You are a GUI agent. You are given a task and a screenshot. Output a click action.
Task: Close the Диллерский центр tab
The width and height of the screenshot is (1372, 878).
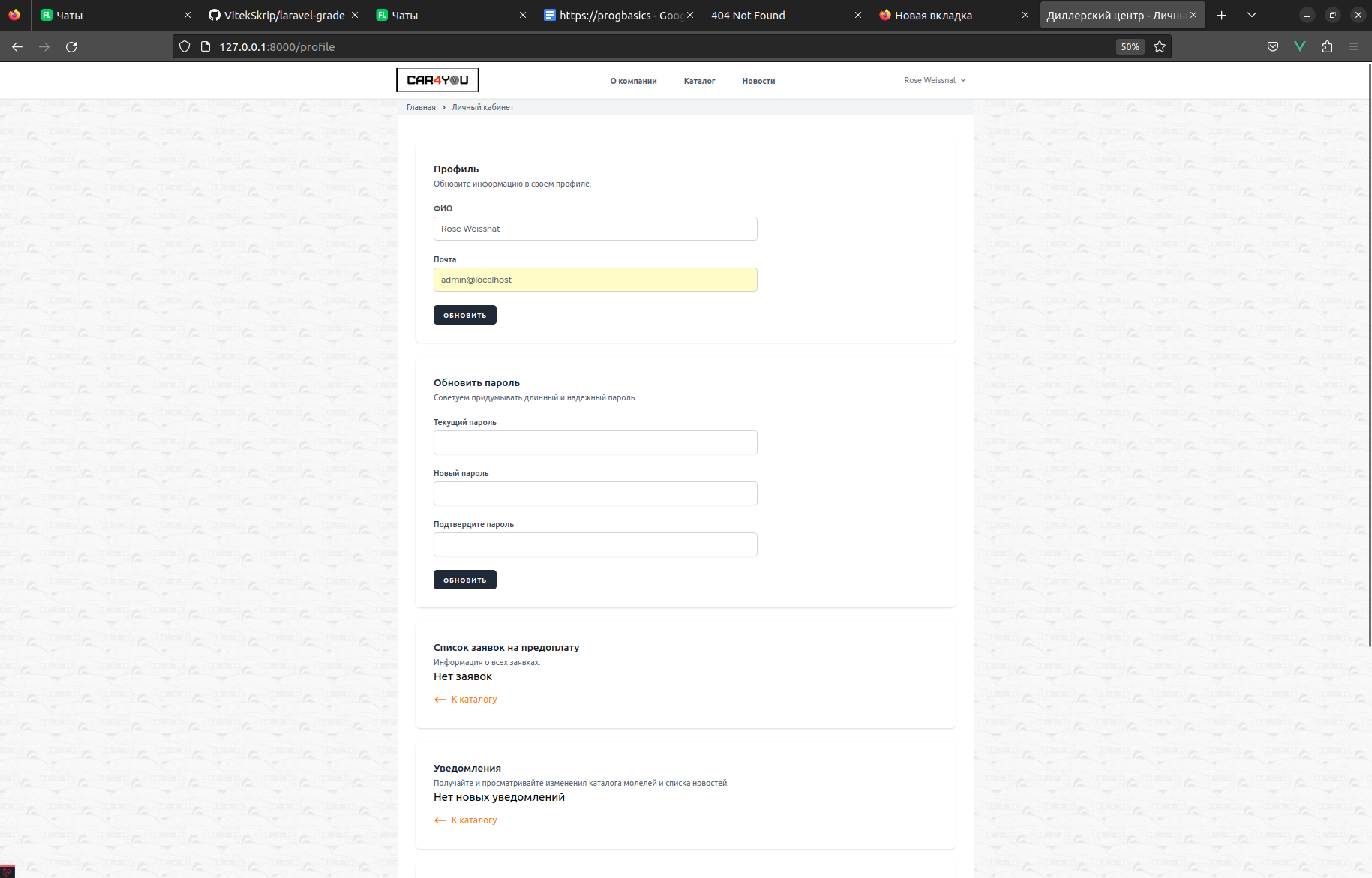pyautogui.click(x=1193, y=15)
